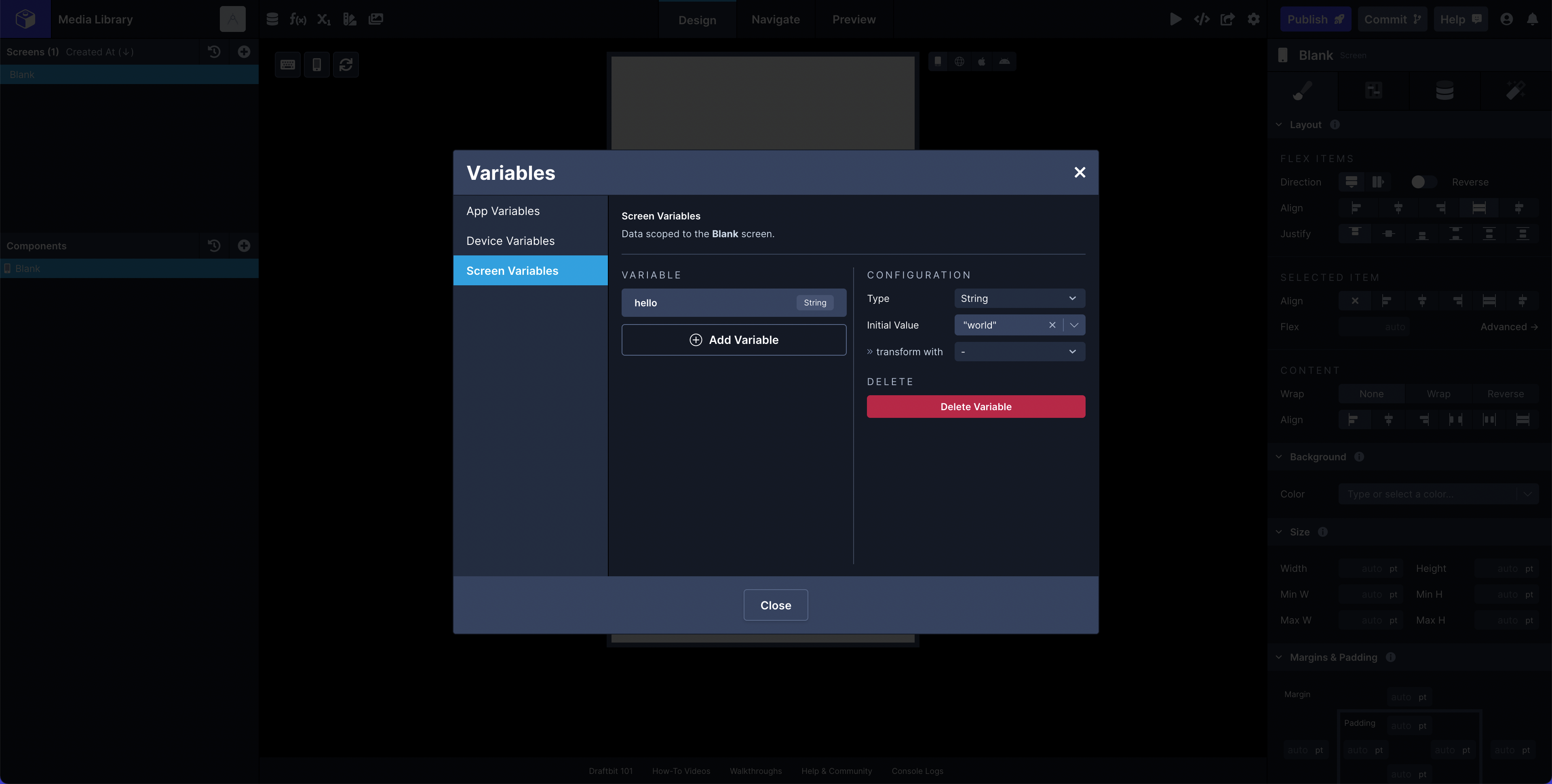Open the variables X icon in toolbar

[x=323, y=19]
